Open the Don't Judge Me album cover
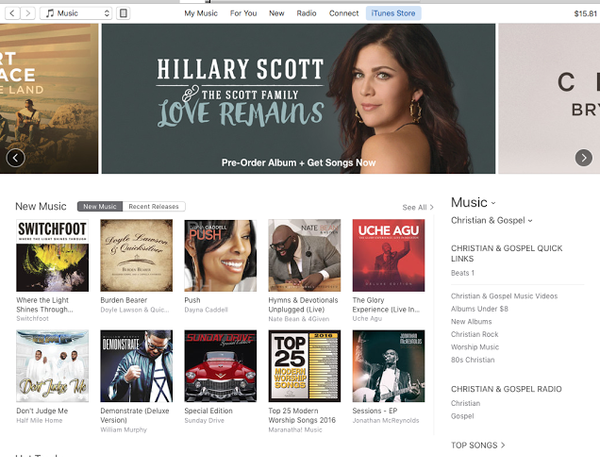The image size is (600, 457). tap(52, 366)
